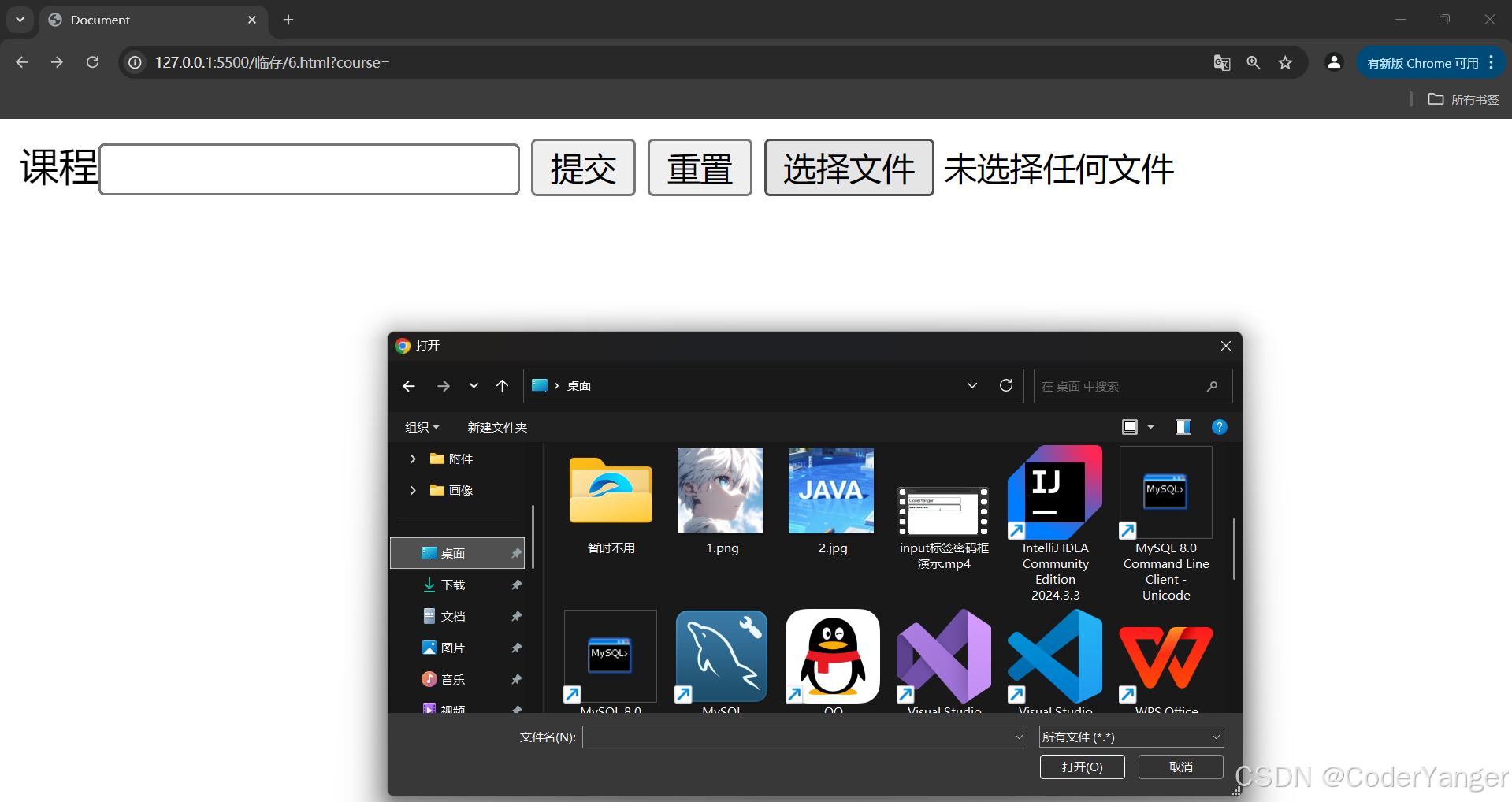
Task: Click the browser forward arrow
Action: [x=57, y=62]
